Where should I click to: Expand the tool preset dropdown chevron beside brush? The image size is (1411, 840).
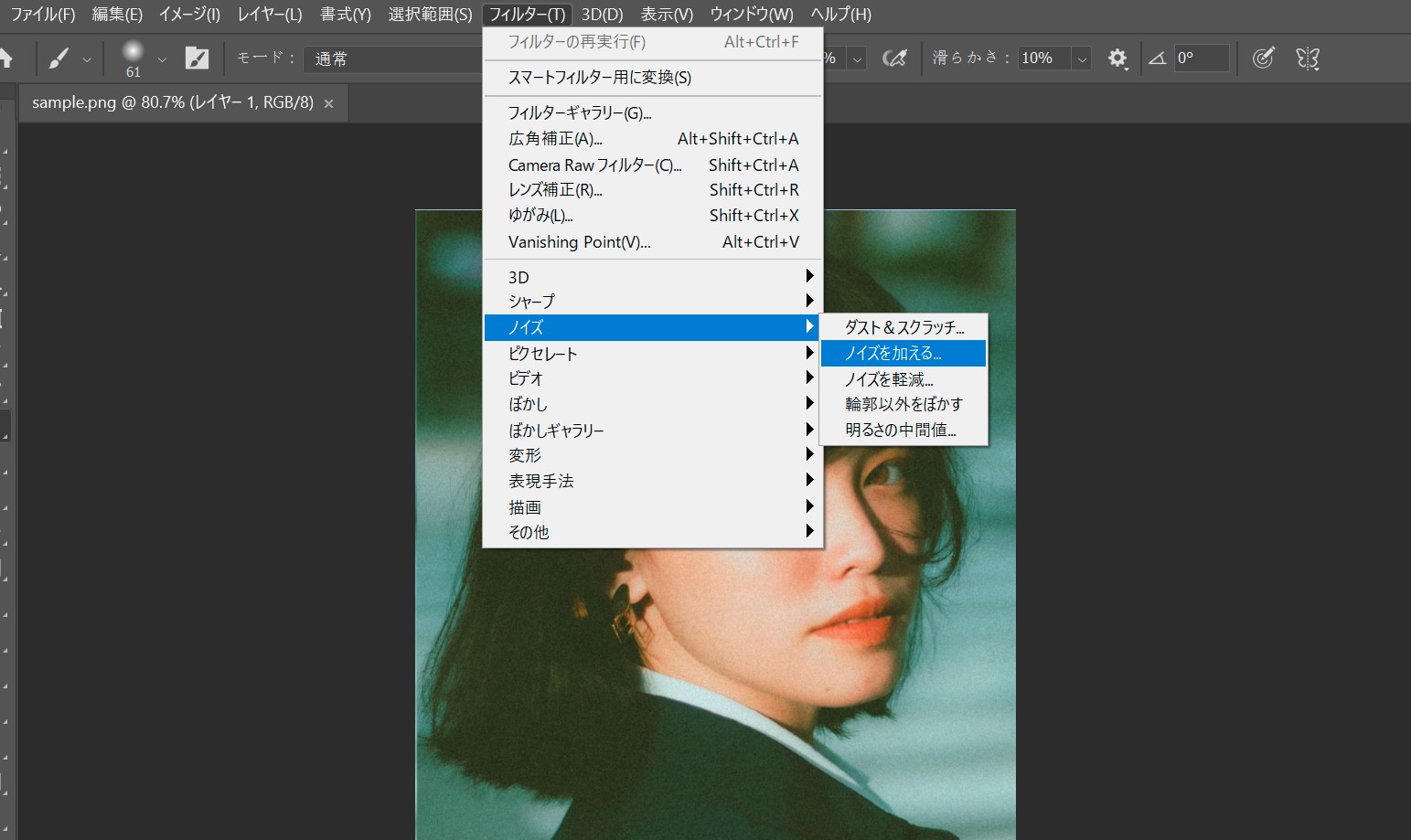tap(87, 59)
